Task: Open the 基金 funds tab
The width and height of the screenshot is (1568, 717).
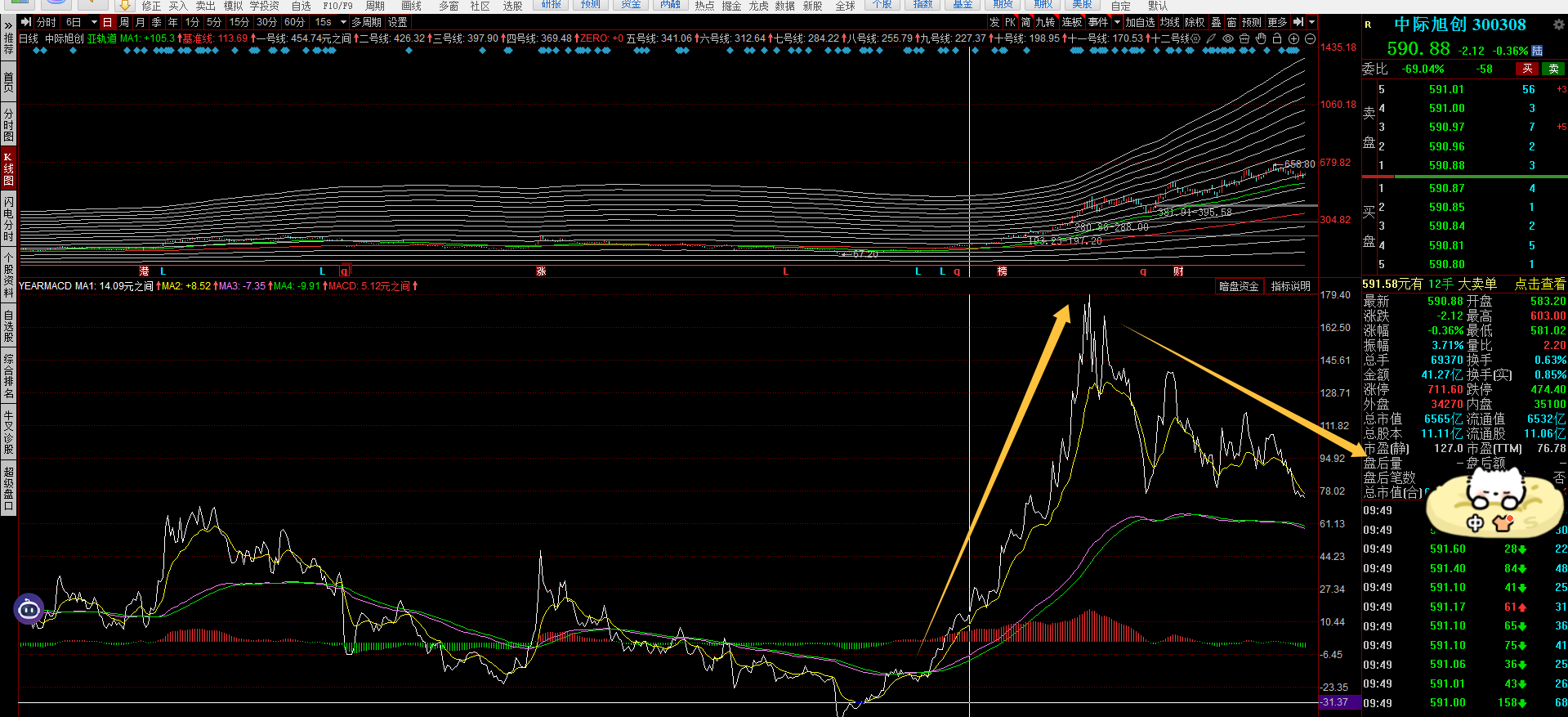Action: click(963, 4)
